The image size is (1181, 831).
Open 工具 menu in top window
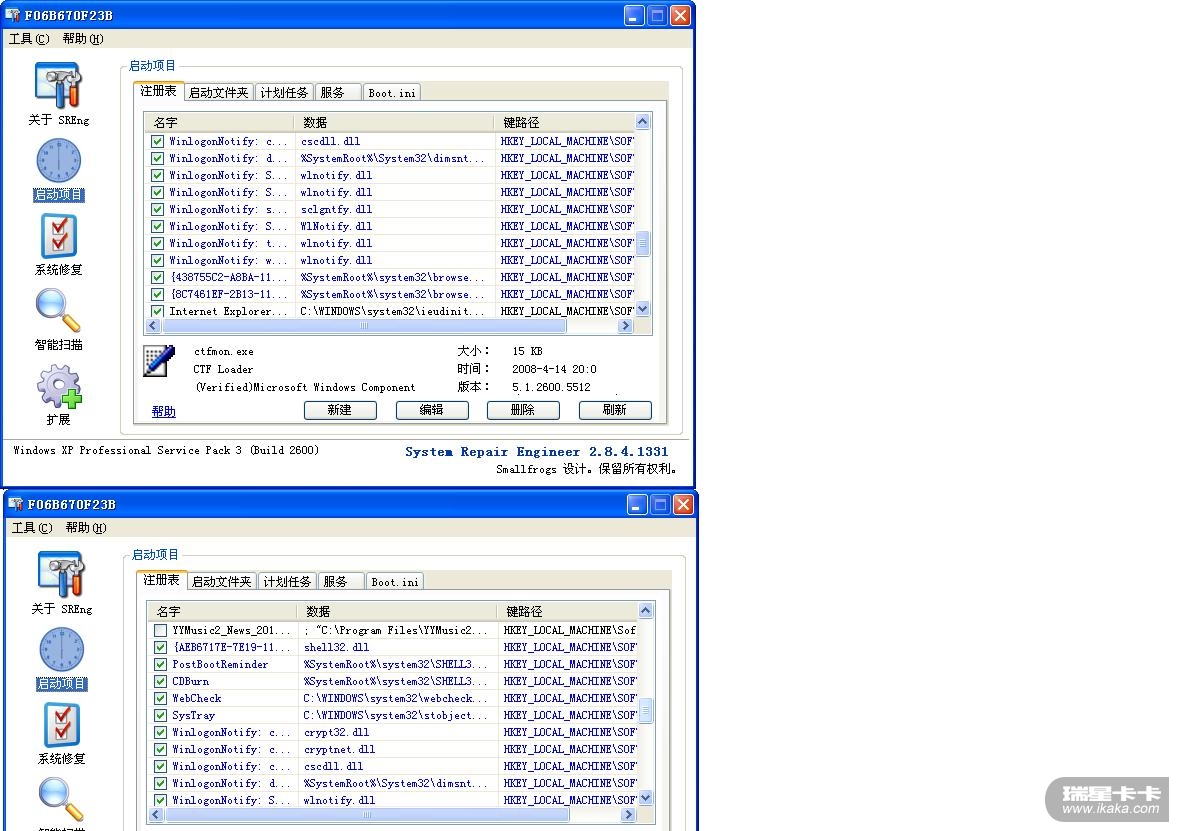(x=29, y=38)
